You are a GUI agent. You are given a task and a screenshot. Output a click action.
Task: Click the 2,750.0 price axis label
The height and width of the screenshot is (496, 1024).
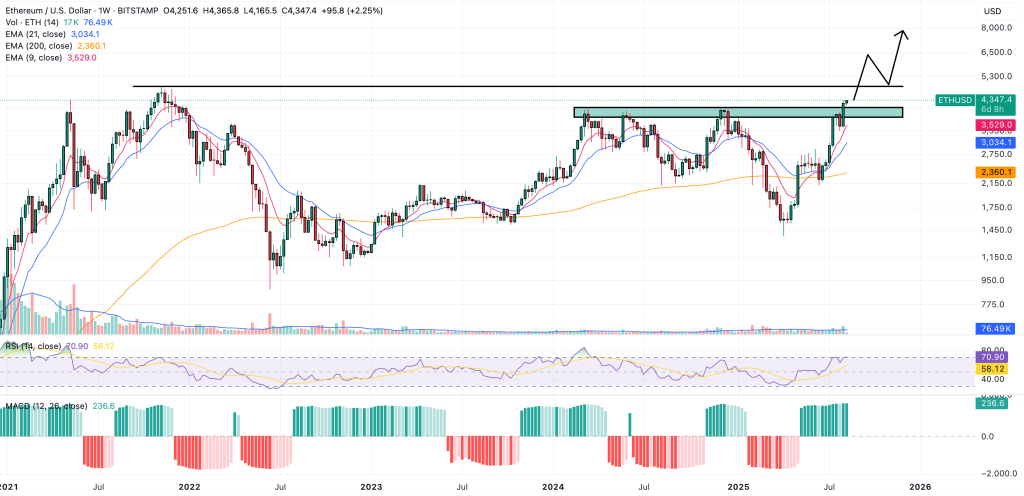pyautogui.click(x=999, y=154)
